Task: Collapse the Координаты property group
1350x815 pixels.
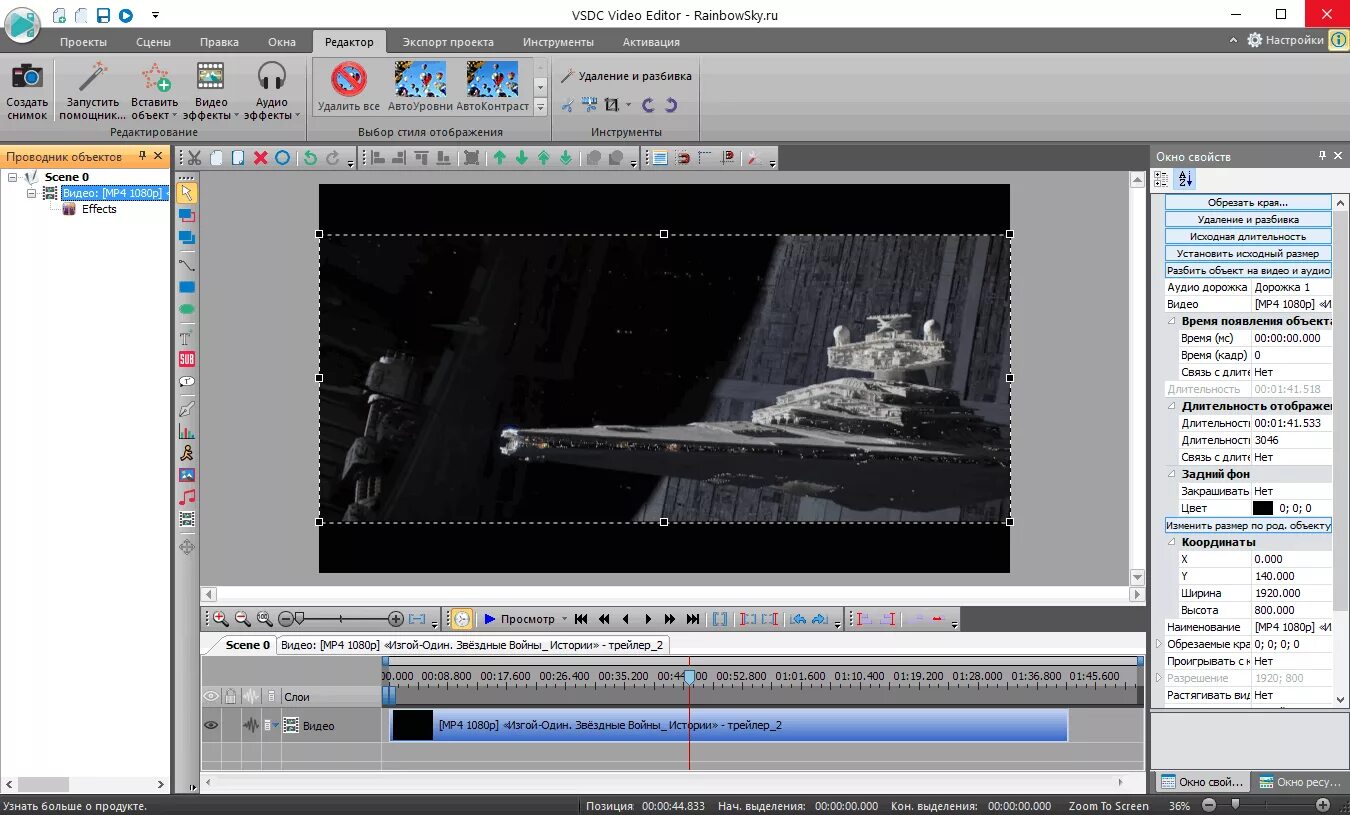Action: click(1171, 542)
